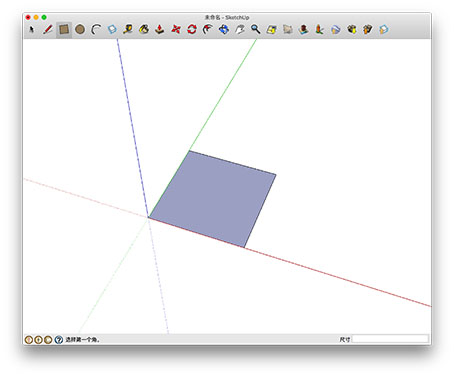Open the Photo Textures tool

pyautogui.click(x=320, y=30)
